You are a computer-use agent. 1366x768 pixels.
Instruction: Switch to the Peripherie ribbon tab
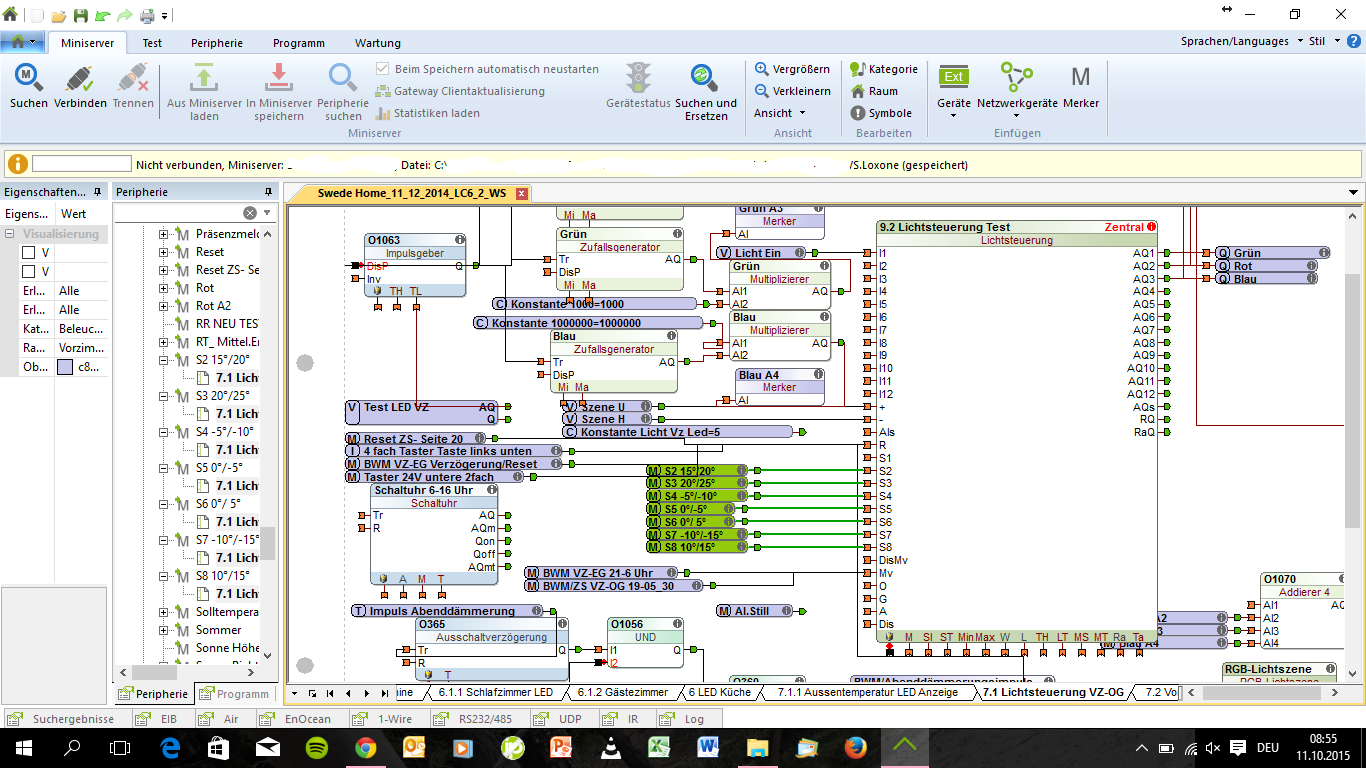tap(217, 43)
